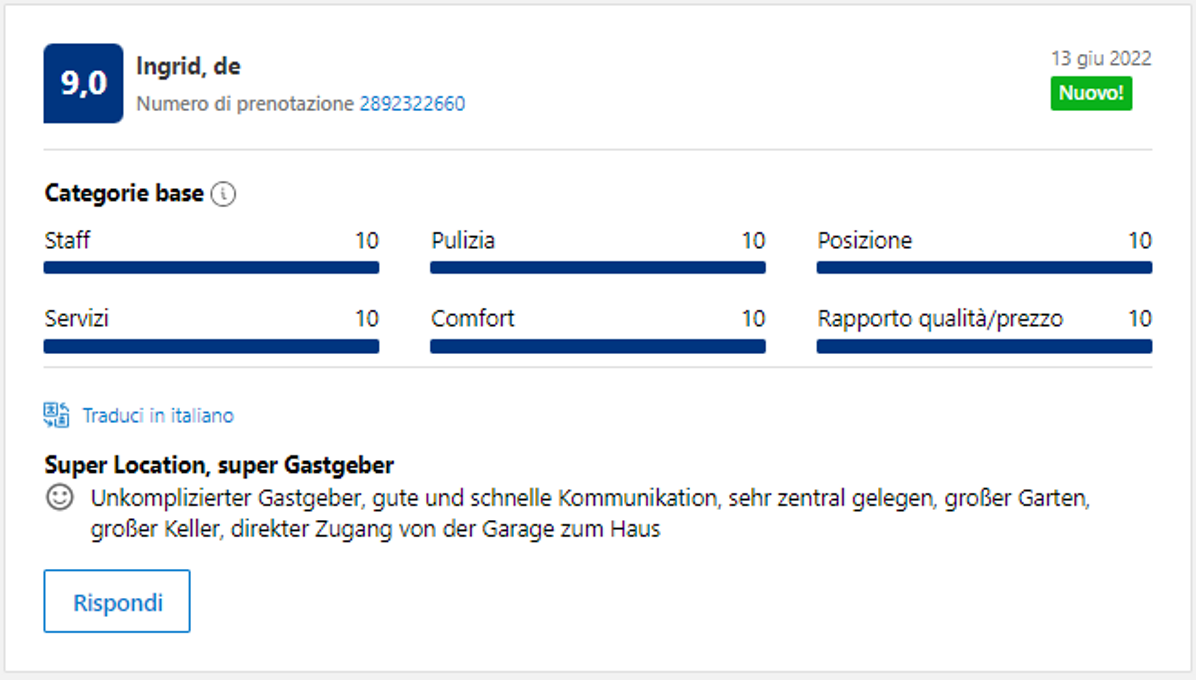Image resolution: width=1196 pixels, height=680 pixels.
Task: Click the Pulizia rating bar
Action: pyautogui.click(x=597, y=268)
